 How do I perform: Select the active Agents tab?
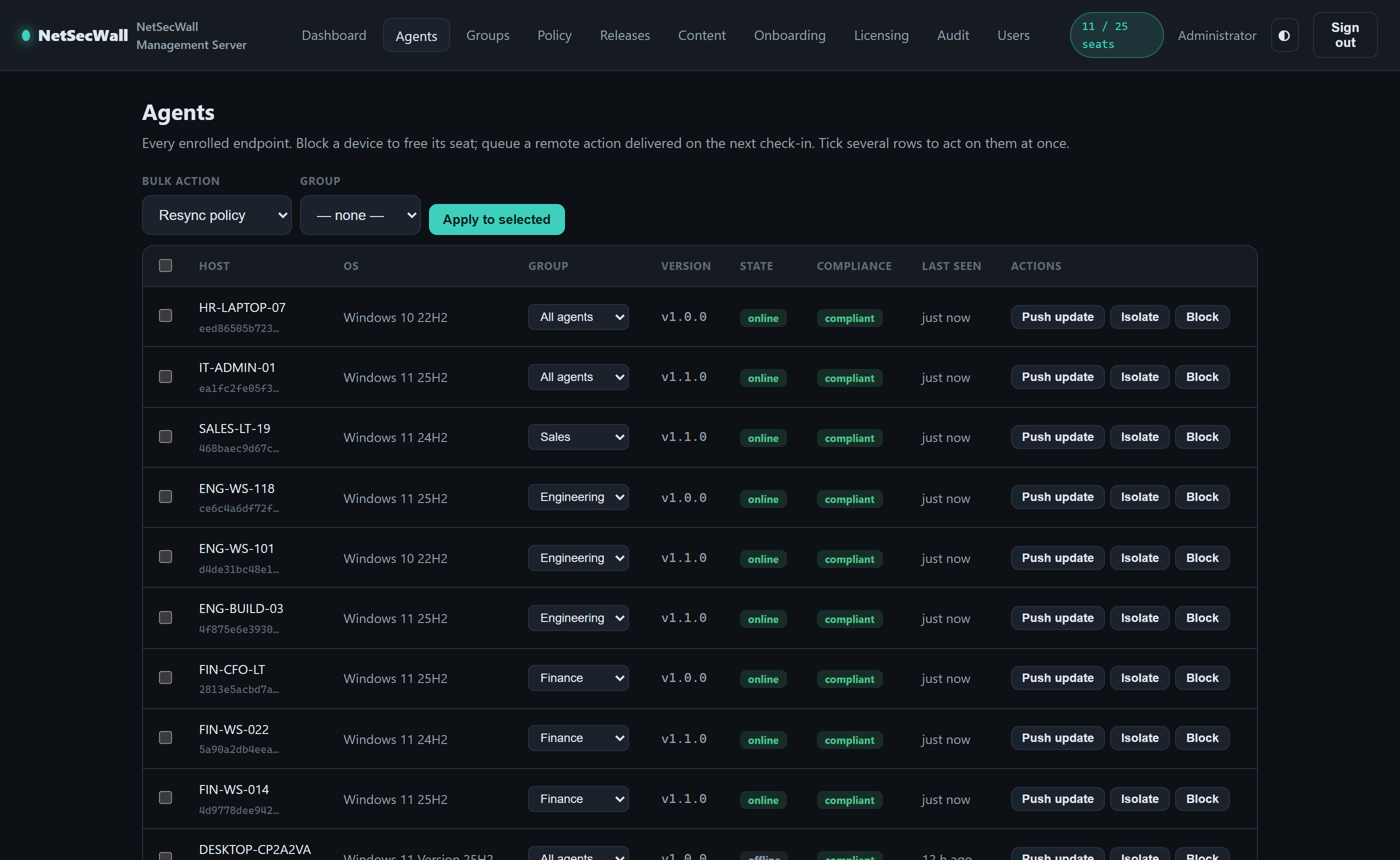coord(416,35)
